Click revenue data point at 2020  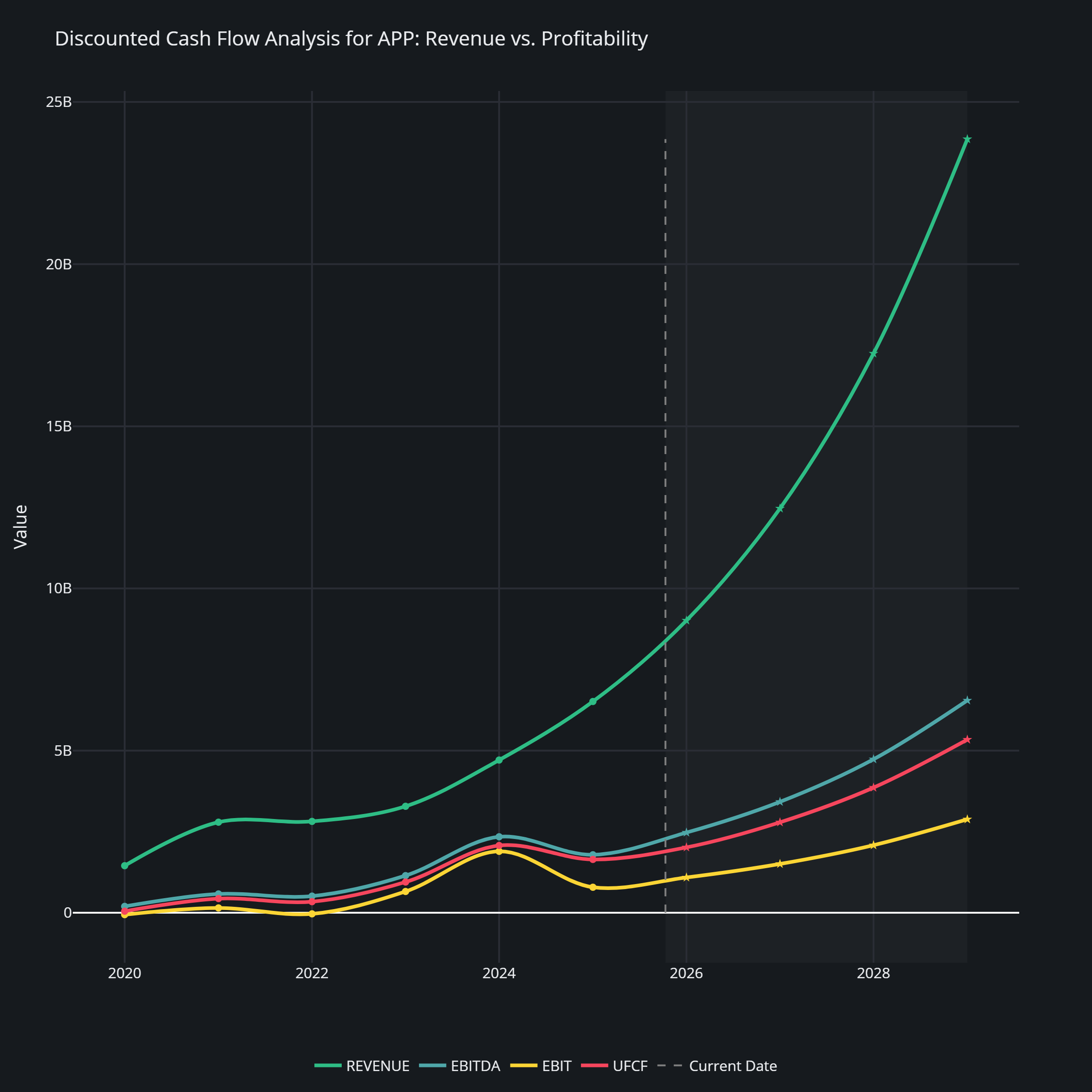(124, 865)
